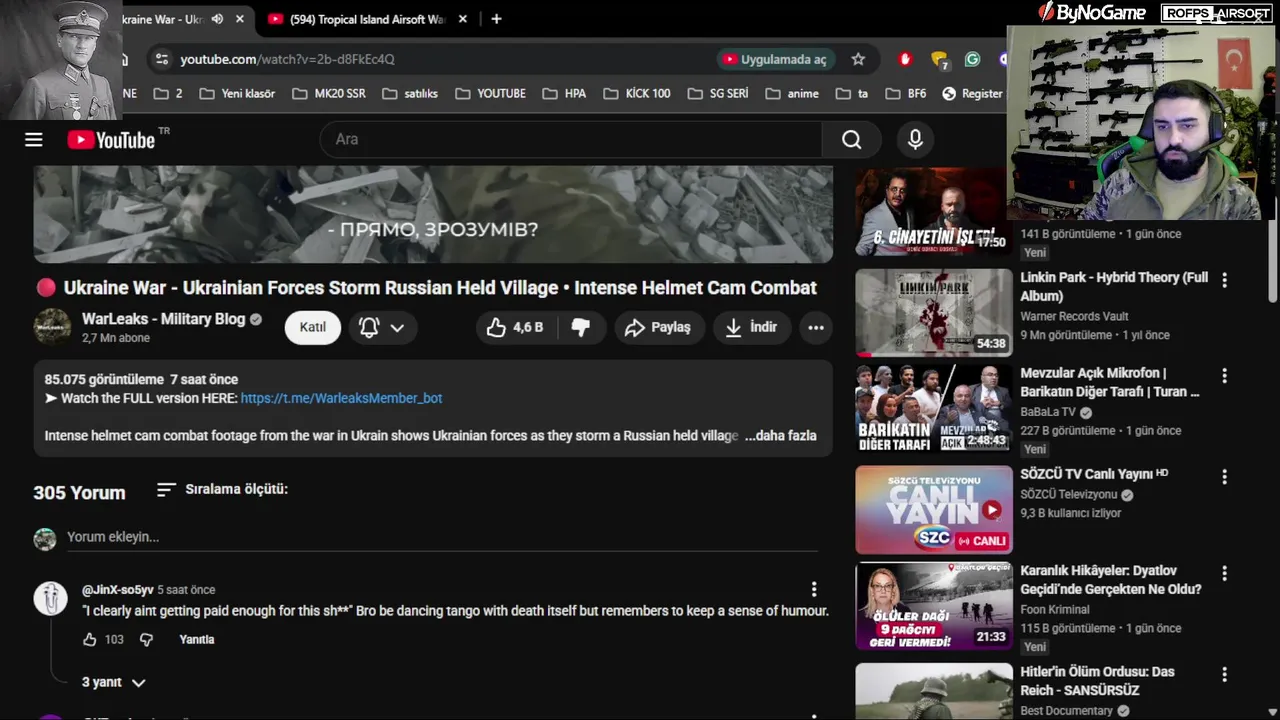Open the satılıks bookmark folder
Image resolution: width=1280 pixels, height=720 pixels.
click(x=411, y=93)
